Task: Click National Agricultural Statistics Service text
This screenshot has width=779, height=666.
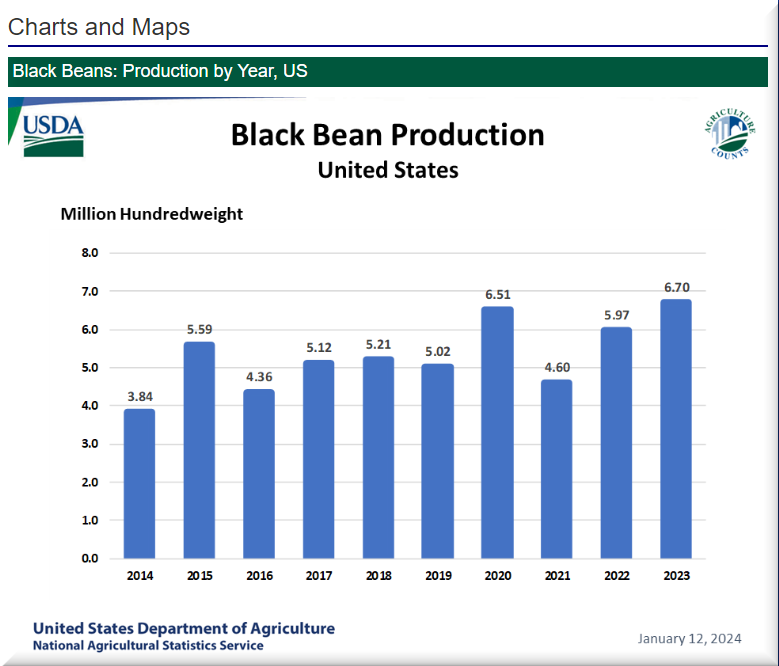Action: [x=148, y=646]
